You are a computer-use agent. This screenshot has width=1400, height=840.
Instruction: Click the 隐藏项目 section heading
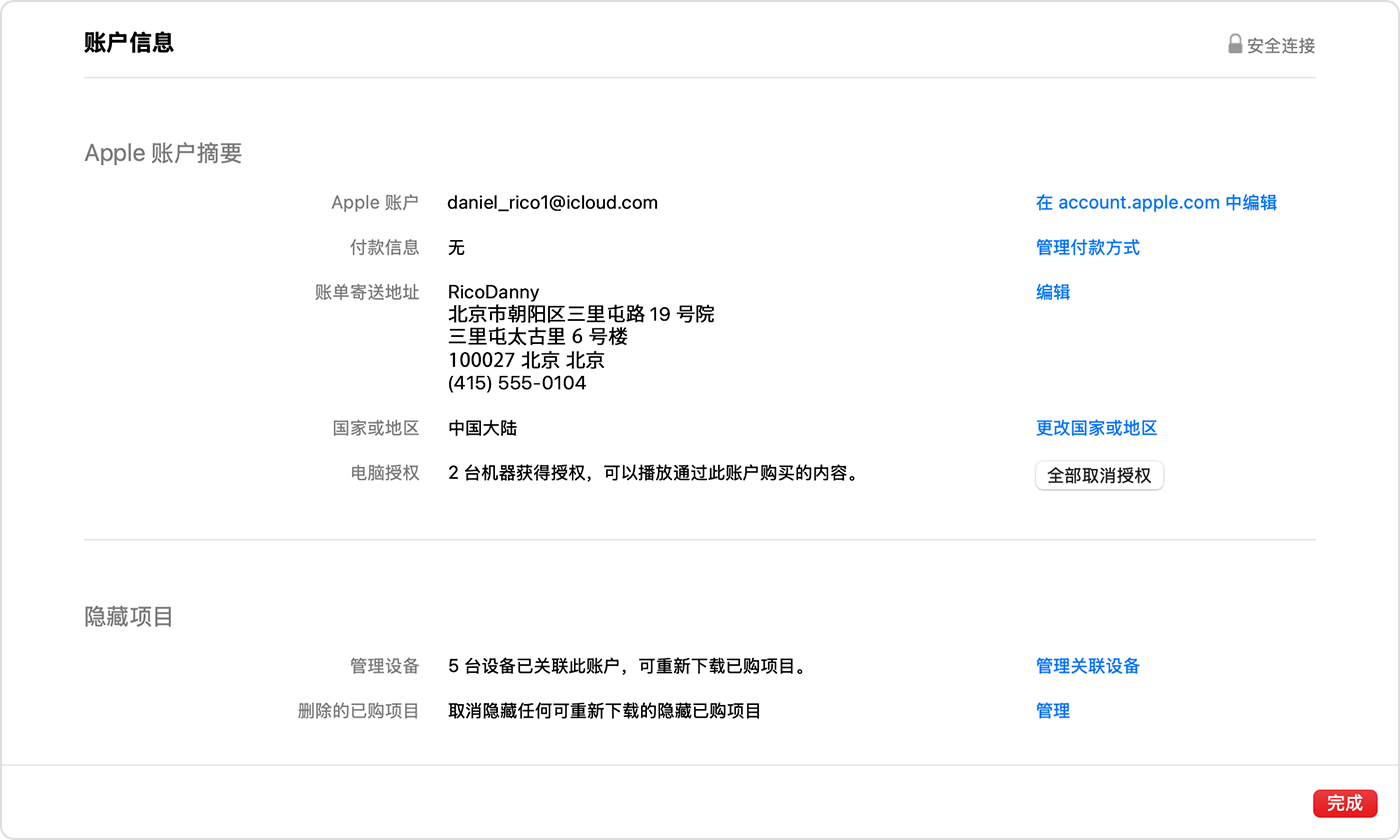(129, 617)
